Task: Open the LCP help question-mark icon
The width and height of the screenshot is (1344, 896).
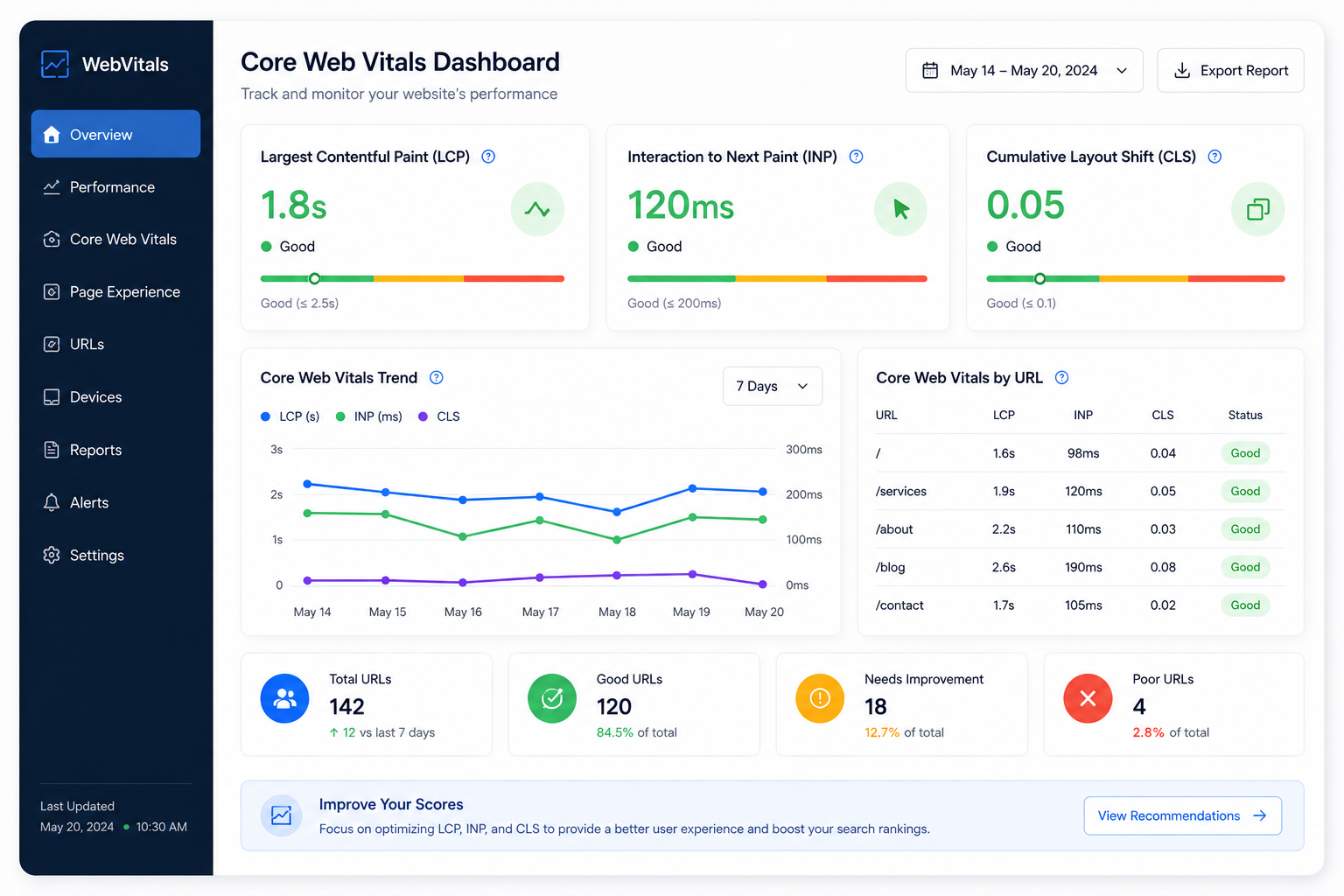Action: 488,157
